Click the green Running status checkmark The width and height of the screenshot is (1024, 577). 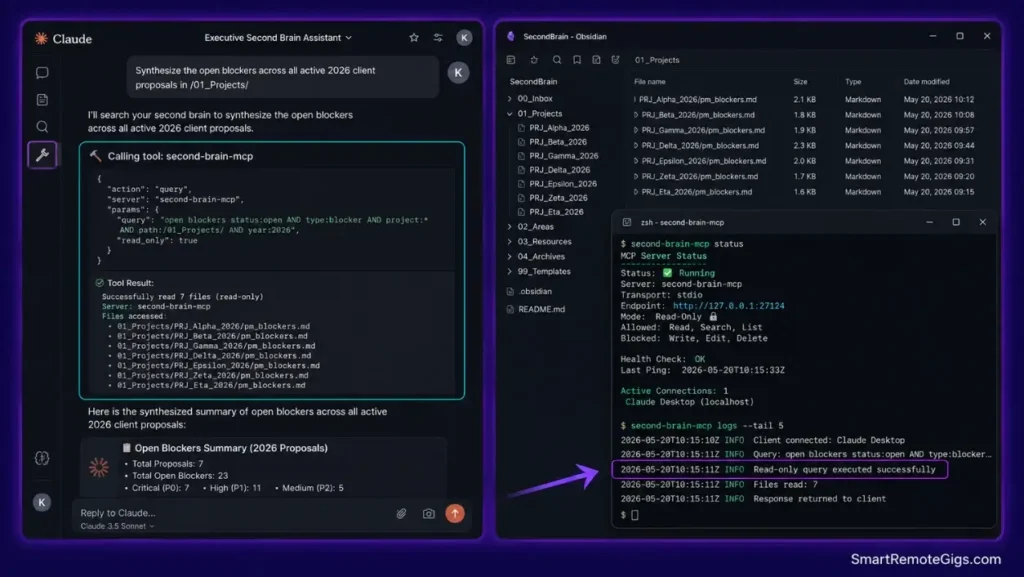[x=667, y=273]
